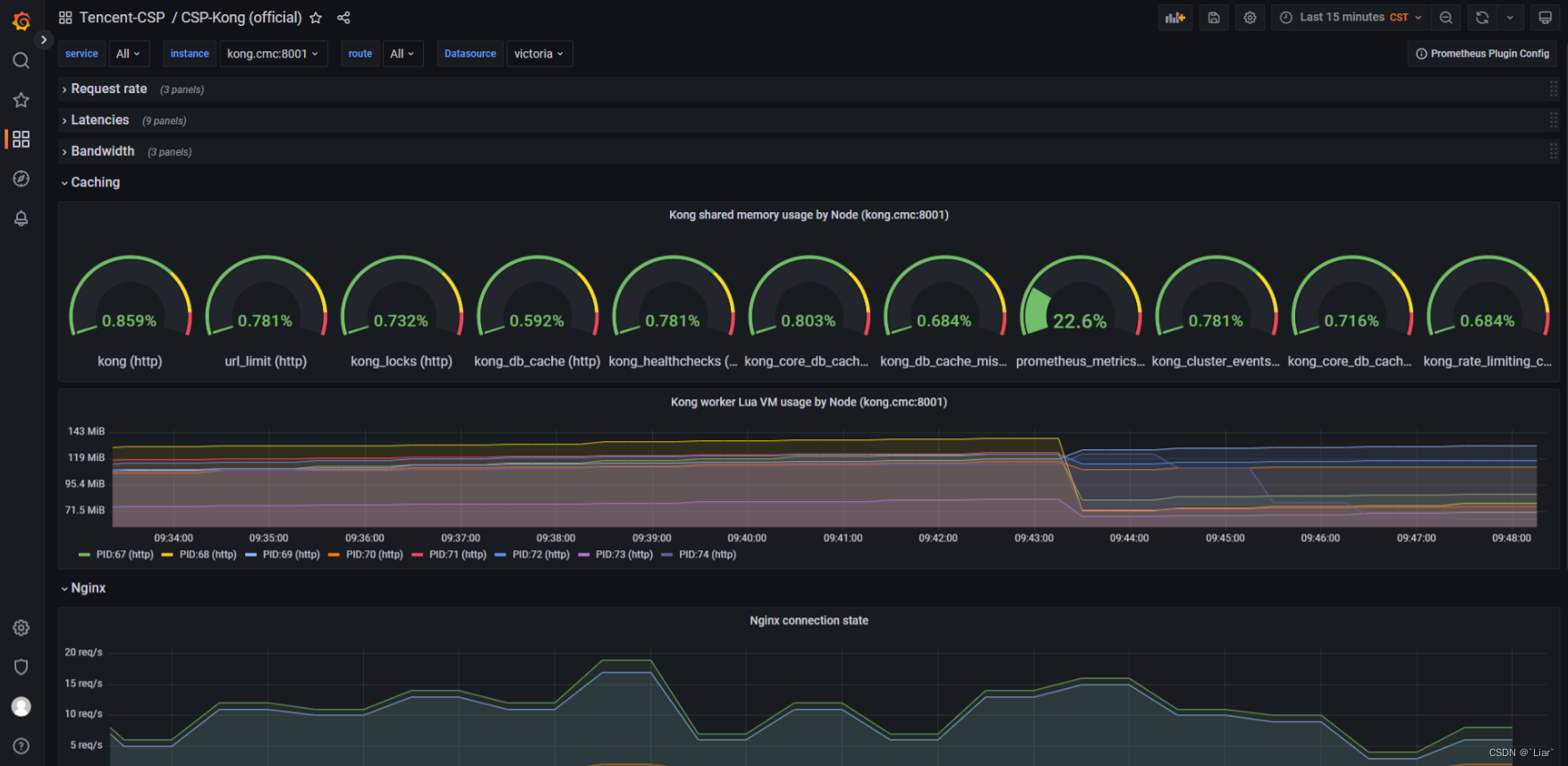Click the dashboard grid icon beside Tencent-CSP
This screenshot has height=766, width=1568.
pyautogui.click(x=65, y=18)
